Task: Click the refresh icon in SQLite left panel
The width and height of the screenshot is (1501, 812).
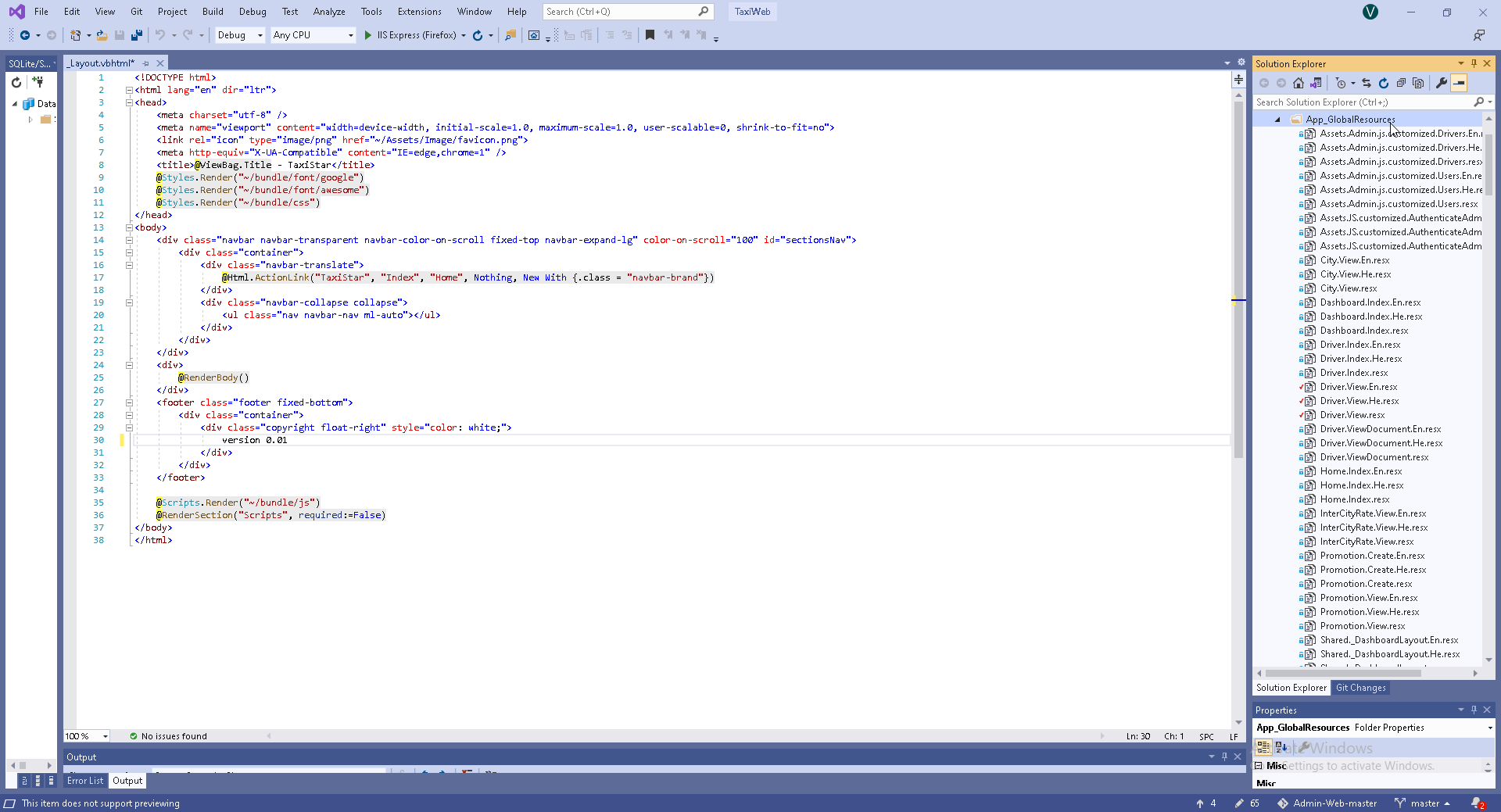Action: (x=16, y=82)
